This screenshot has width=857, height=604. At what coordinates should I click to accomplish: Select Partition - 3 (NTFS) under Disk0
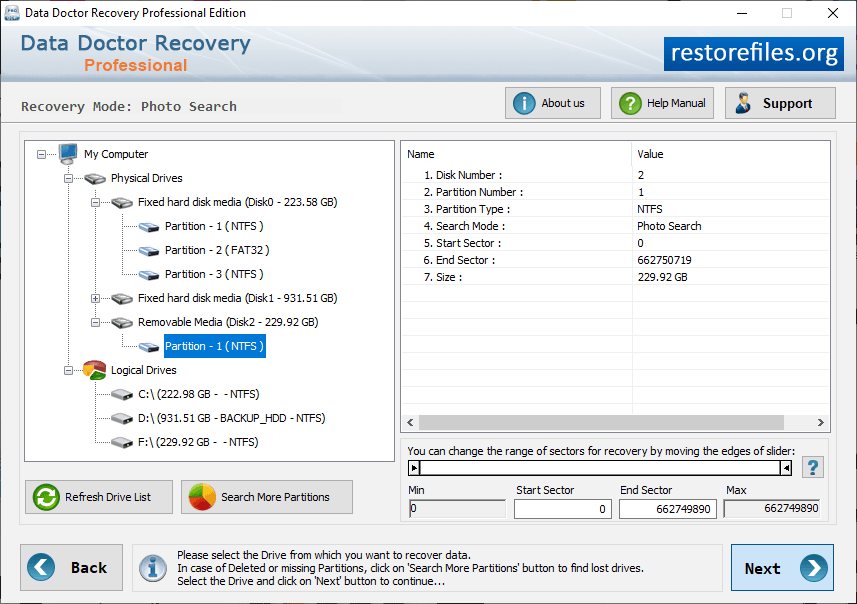coord(214,274)
